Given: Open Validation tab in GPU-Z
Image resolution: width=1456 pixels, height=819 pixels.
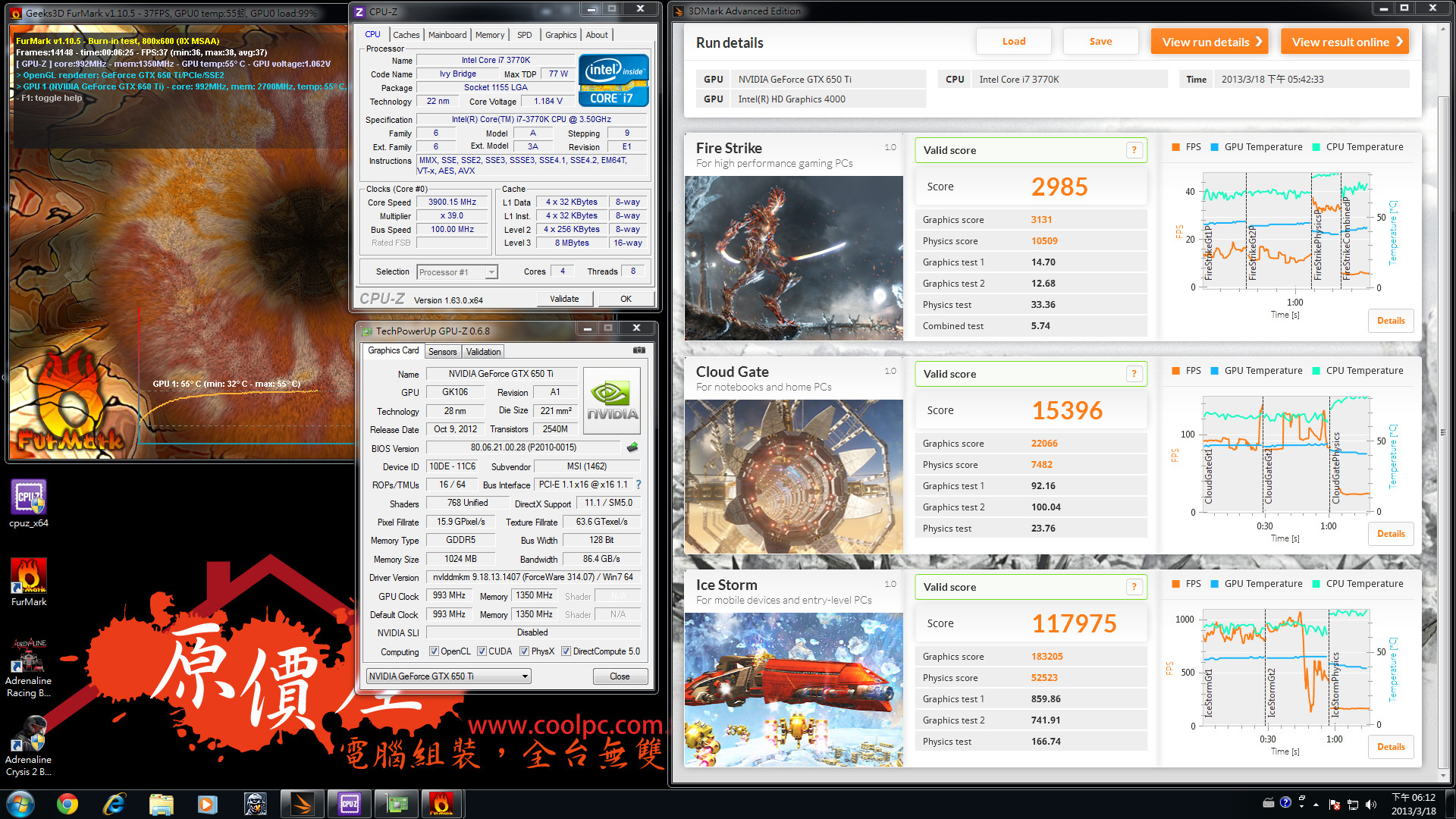Looking at the screenshot, I should click(483, 352).
